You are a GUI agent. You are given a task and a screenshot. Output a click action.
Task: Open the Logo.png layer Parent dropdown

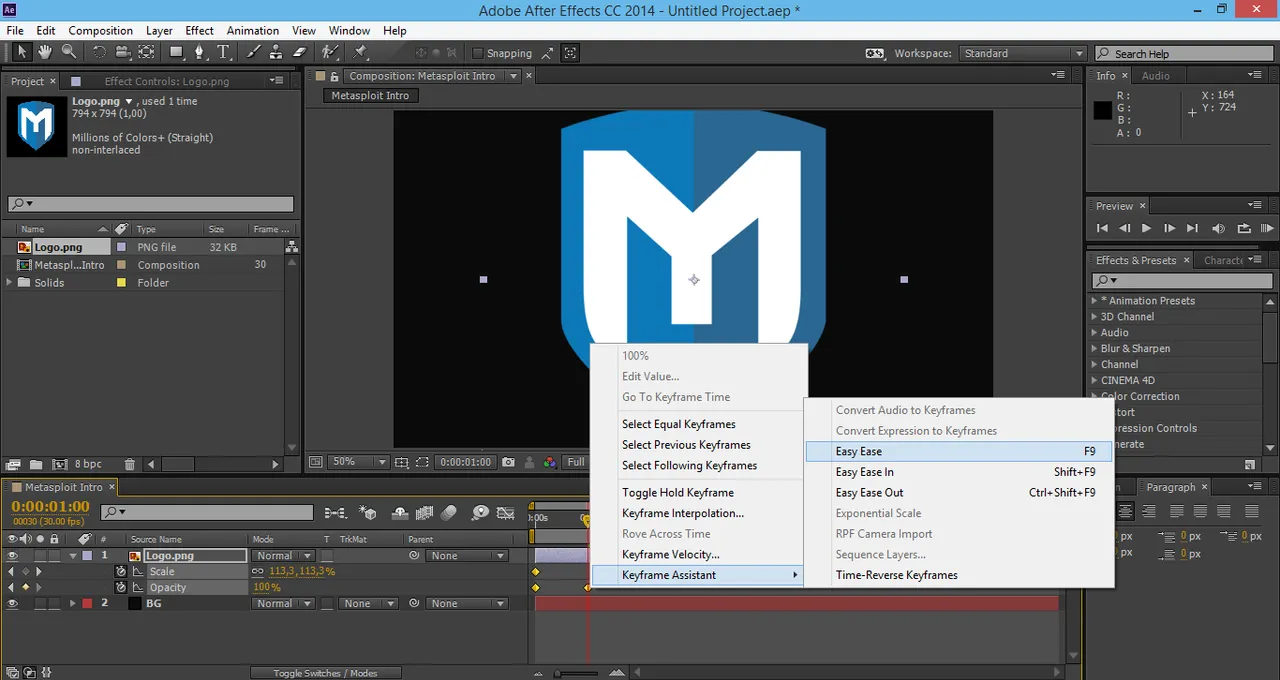point(468,556)
